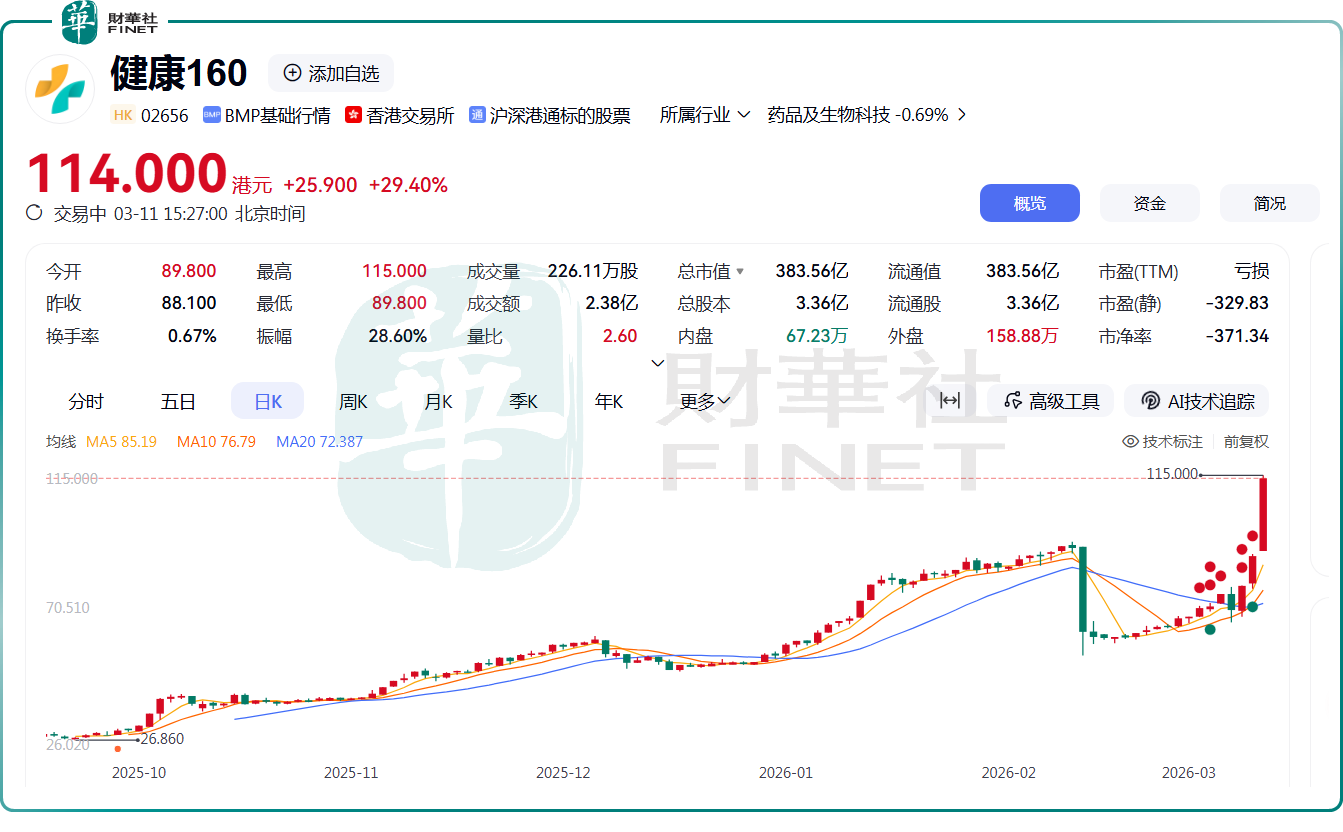Viewport: 1343px width, 832px height.
Task: Add stock via 添加自选 button
Action: click(331, 73)
